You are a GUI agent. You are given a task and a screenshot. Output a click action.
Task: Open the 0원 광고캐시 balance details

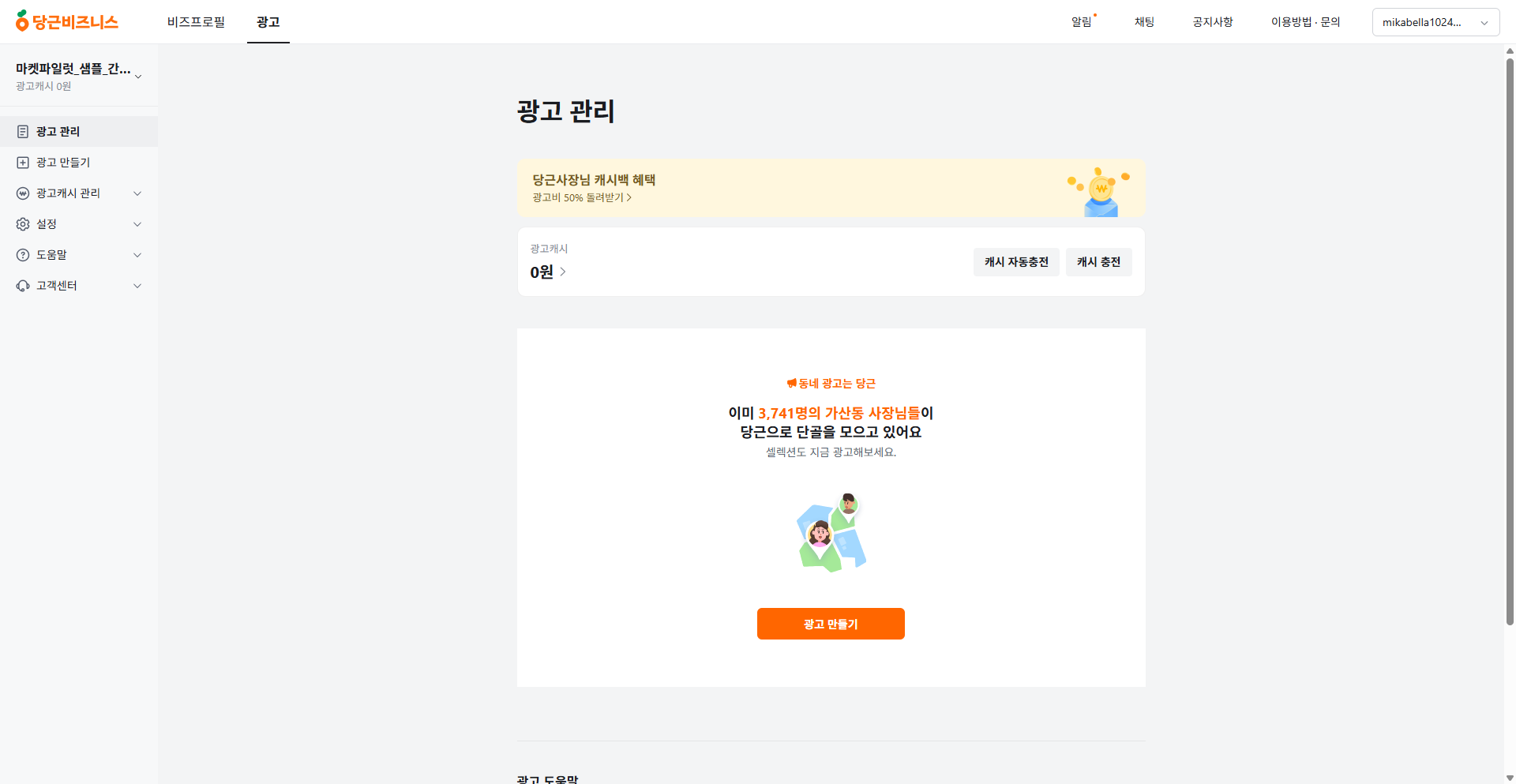[x=548, y=272]
